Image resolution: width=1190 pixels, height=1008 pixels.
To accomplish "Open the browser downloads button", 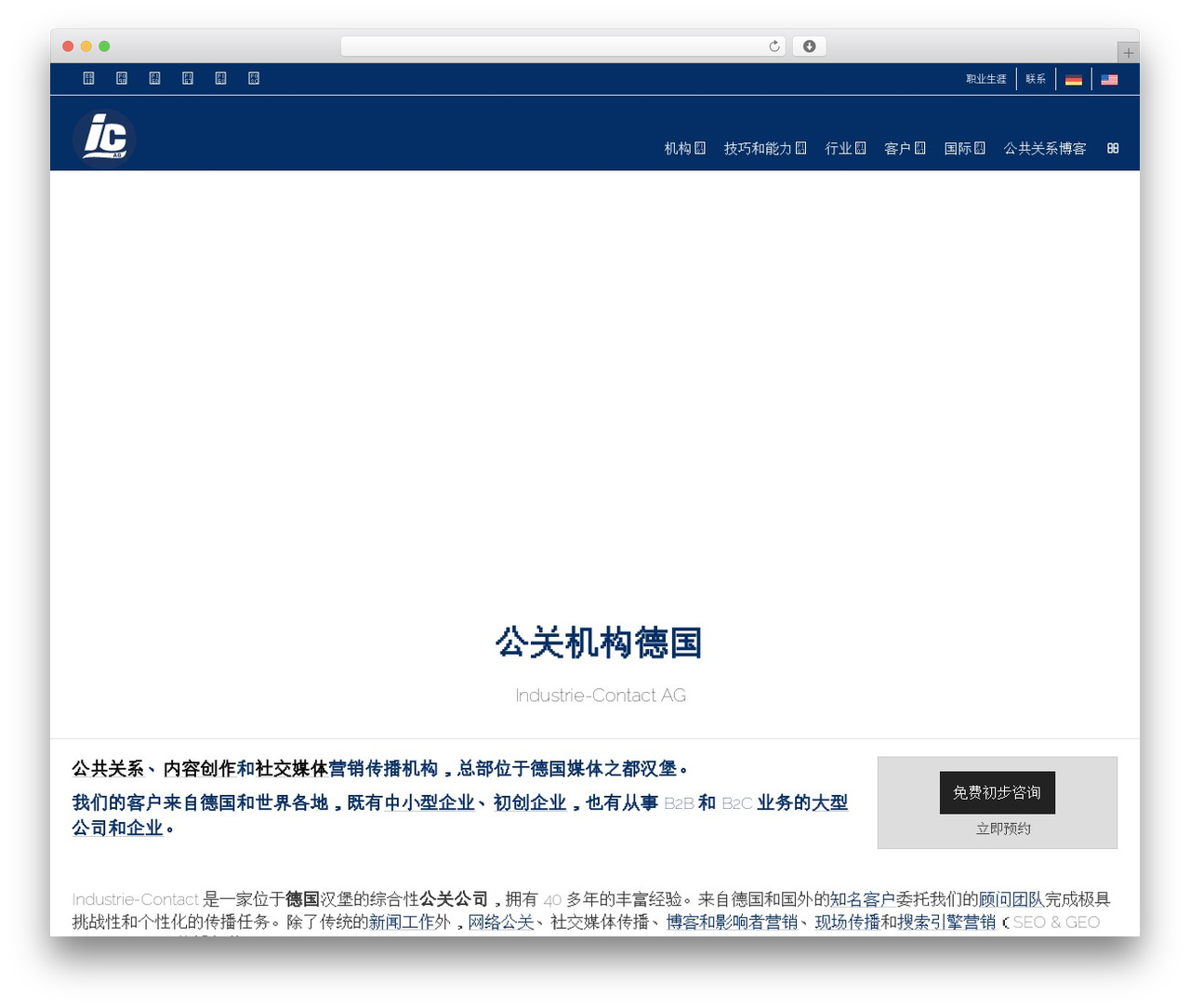I will click(x=809, y=46).
